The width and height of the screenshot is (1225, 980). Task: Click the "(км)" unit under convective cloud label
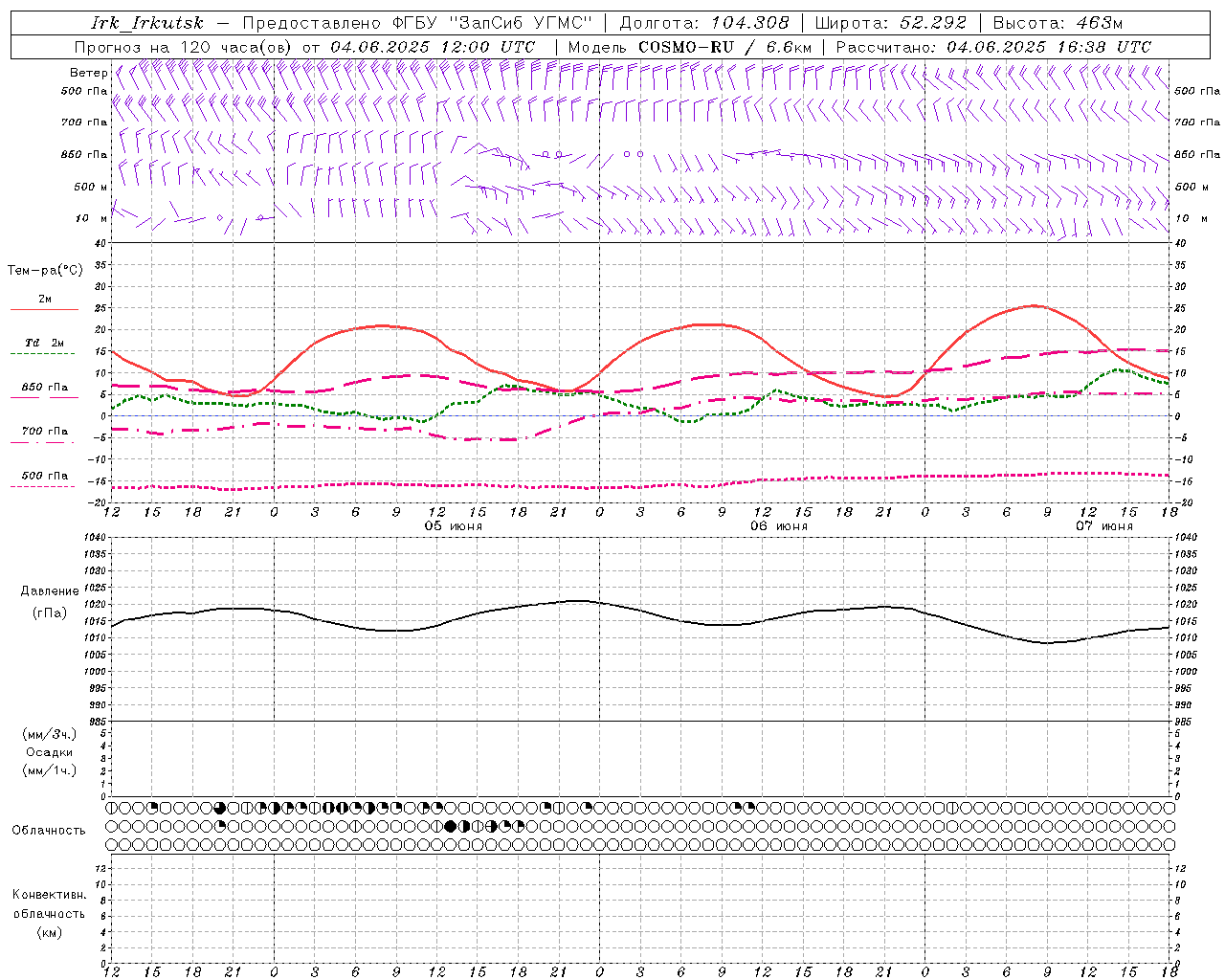(49, 932)
